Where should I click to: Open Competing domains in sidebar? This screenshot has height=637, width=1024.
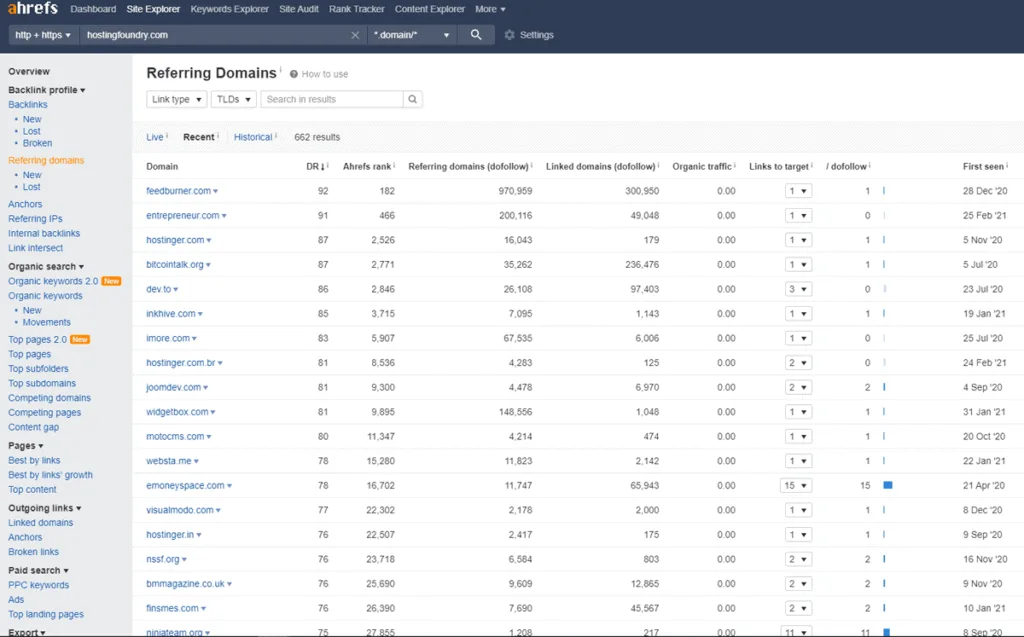pos(49,398)
